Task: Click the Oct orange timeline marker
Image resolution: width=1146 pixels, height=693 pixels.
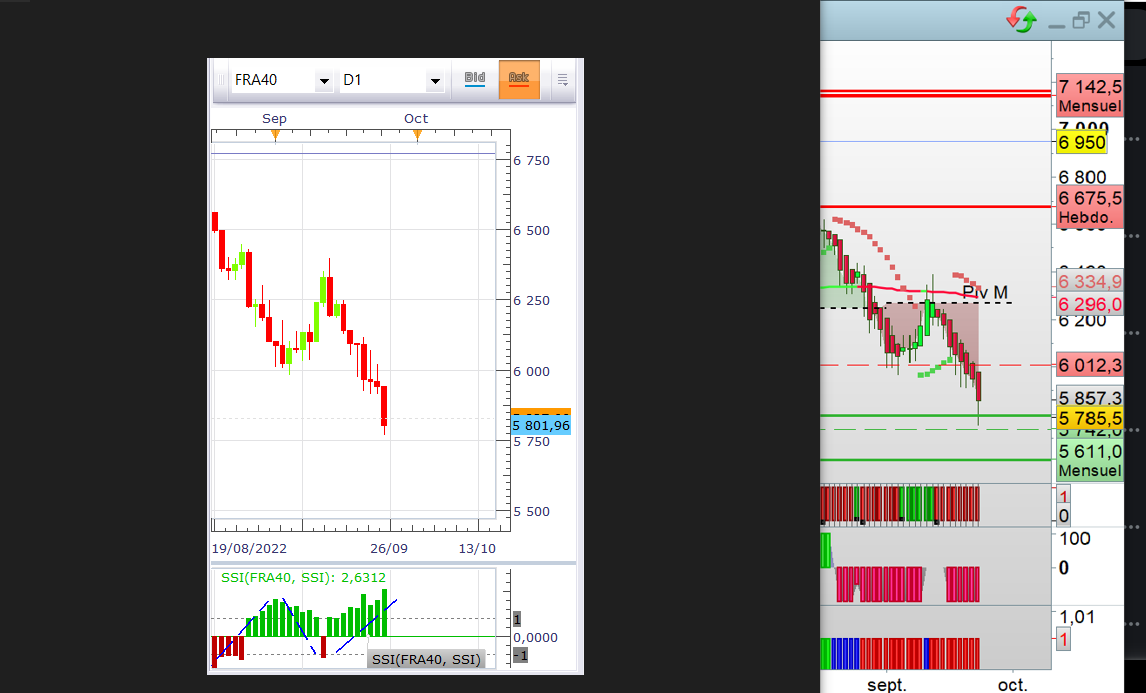Action: 417,134
